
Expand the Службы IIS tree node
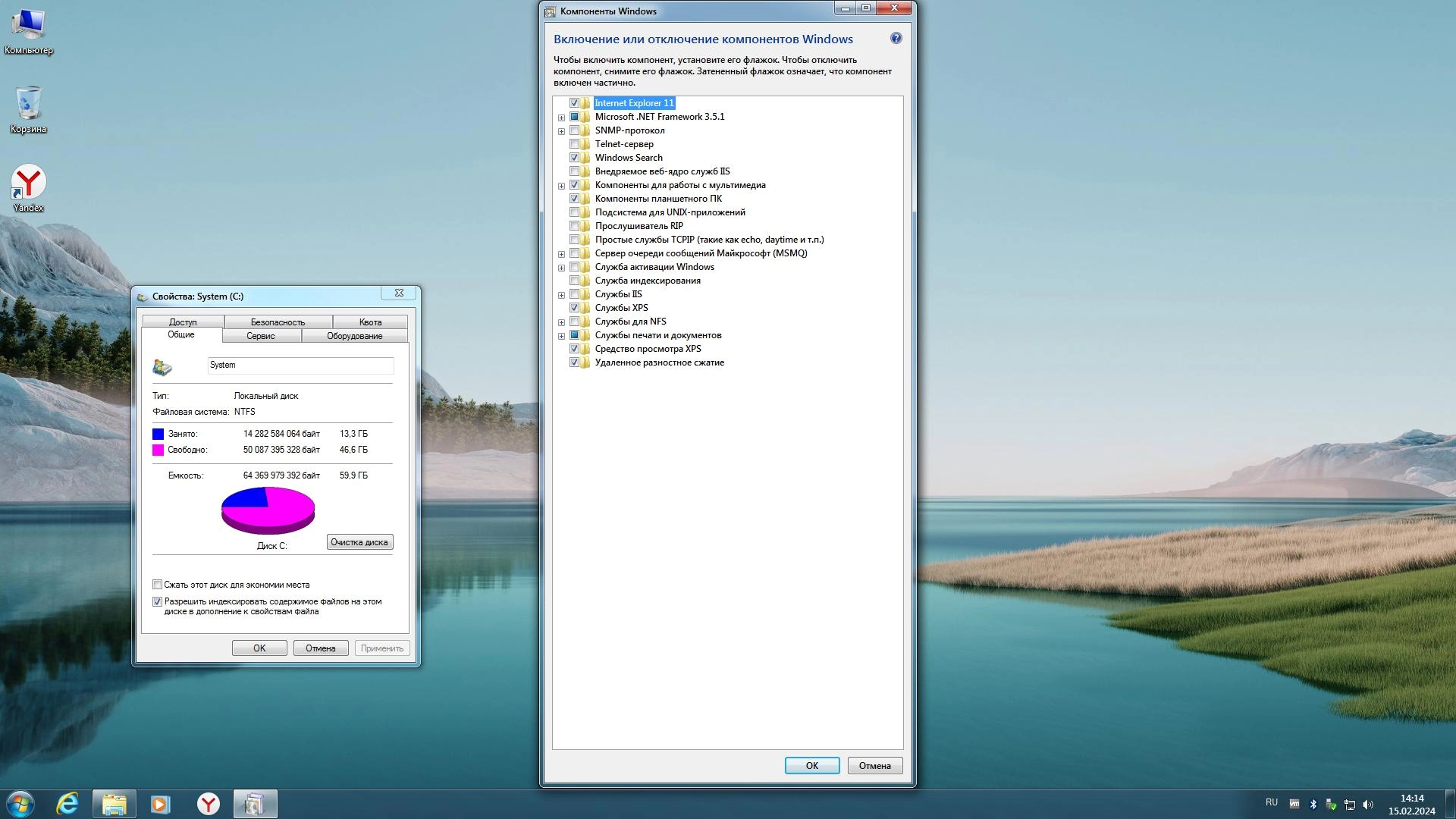(x=561, y=295)
